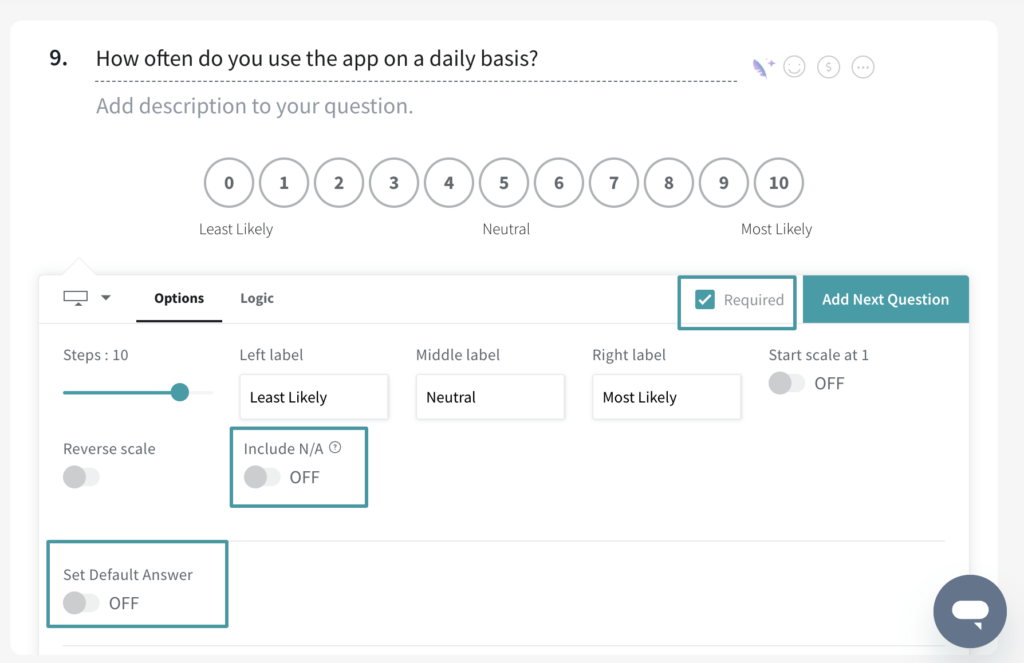Select the dollar sign scoring icon
1024x663 pixels.
point(828,65)
